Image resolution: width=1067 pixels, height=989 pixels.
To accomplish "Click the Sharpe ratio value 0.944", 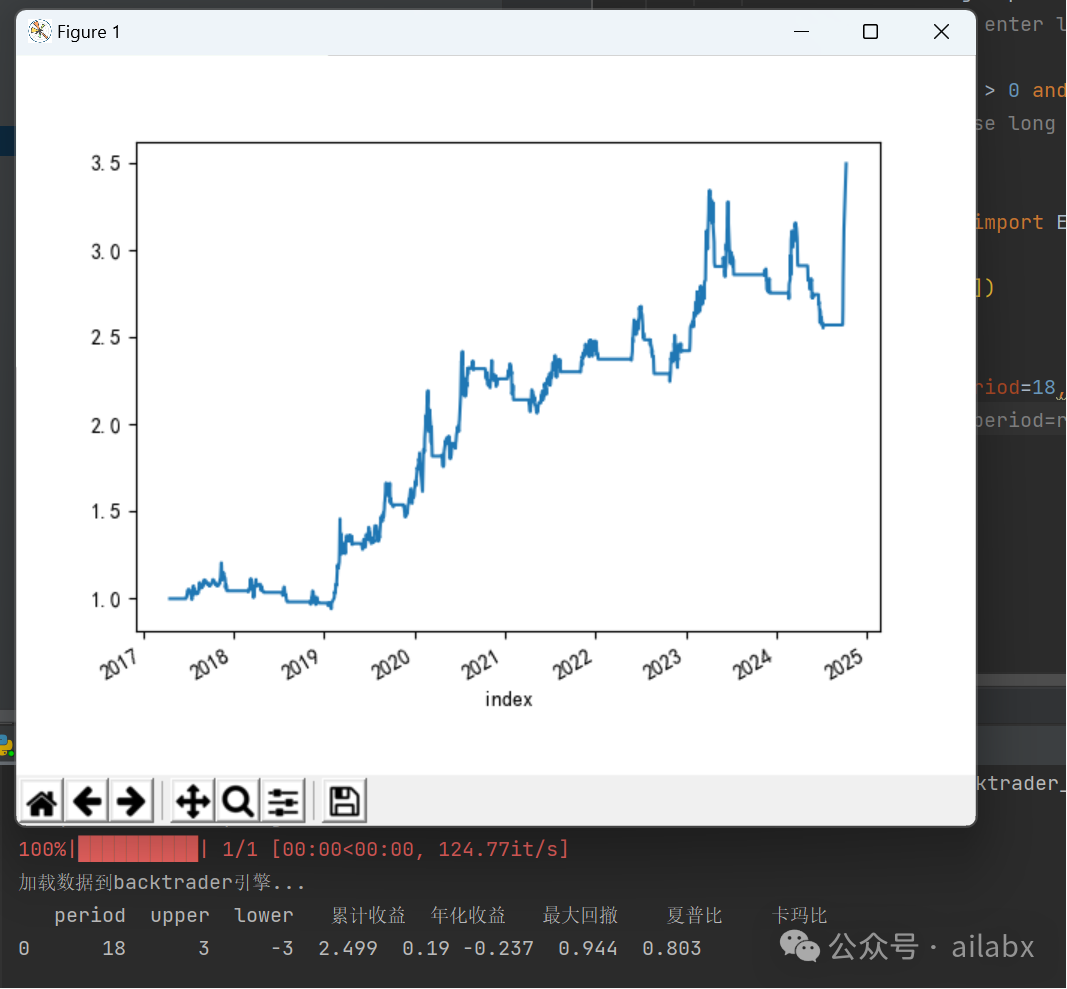I will click(x=588, y=948).
